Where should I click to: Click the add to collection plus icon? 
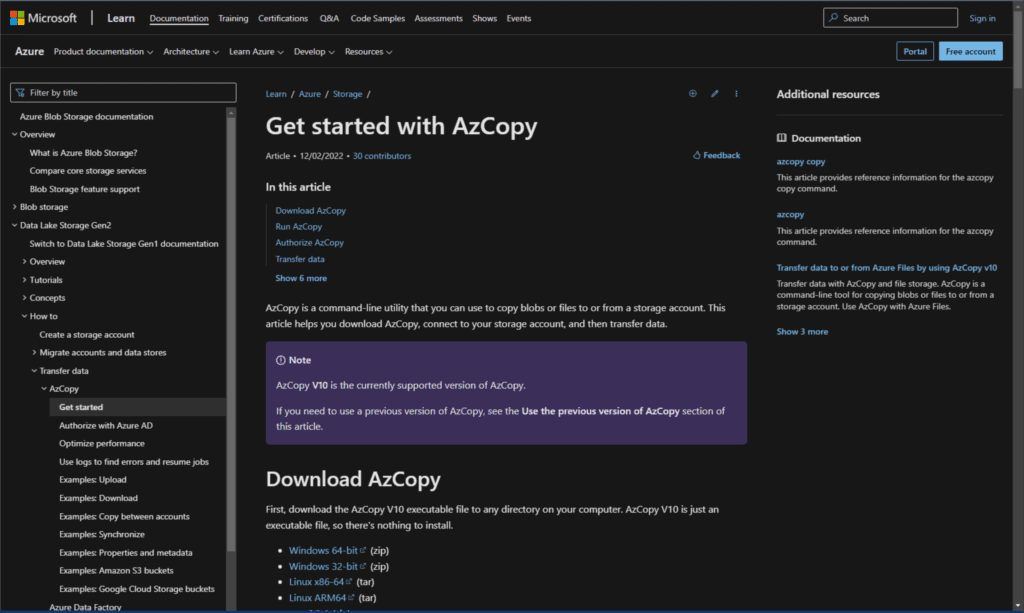692,93
